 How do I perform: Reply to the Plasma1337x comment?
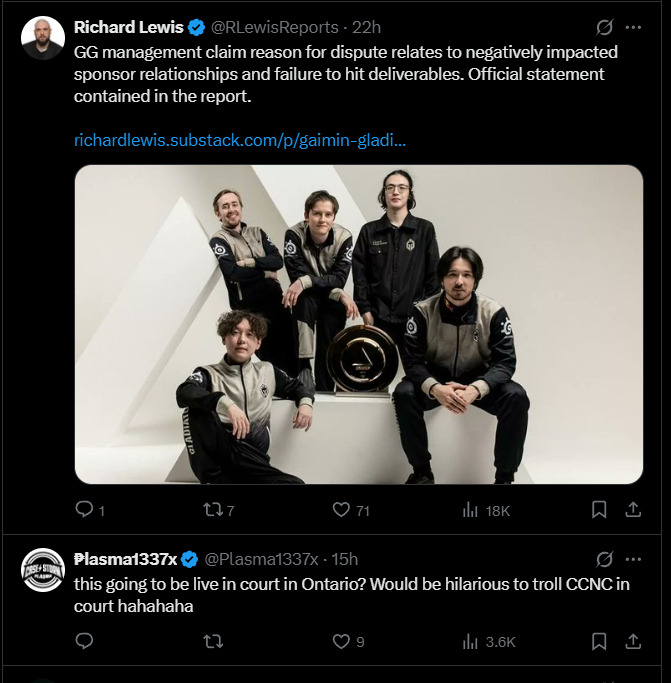tap(85, 641)
